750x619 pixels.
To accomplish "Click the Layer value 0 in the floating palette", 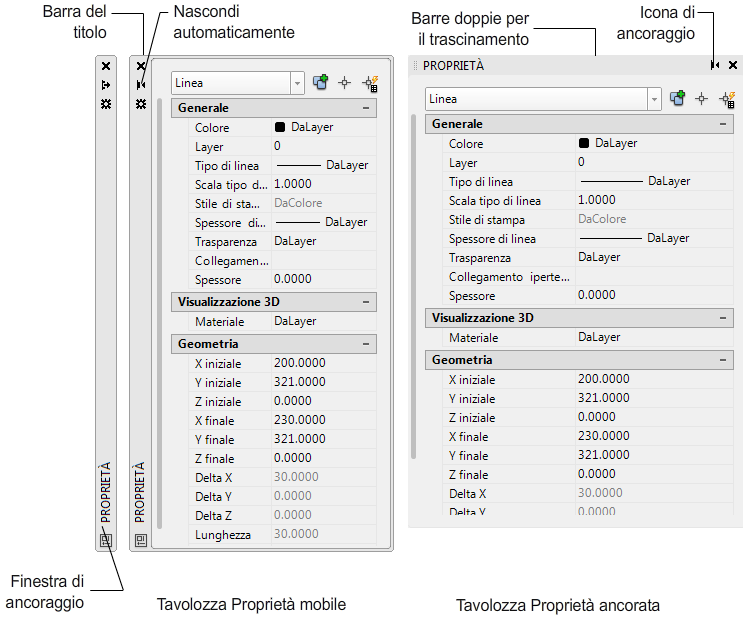I will [x=324, y=146].
